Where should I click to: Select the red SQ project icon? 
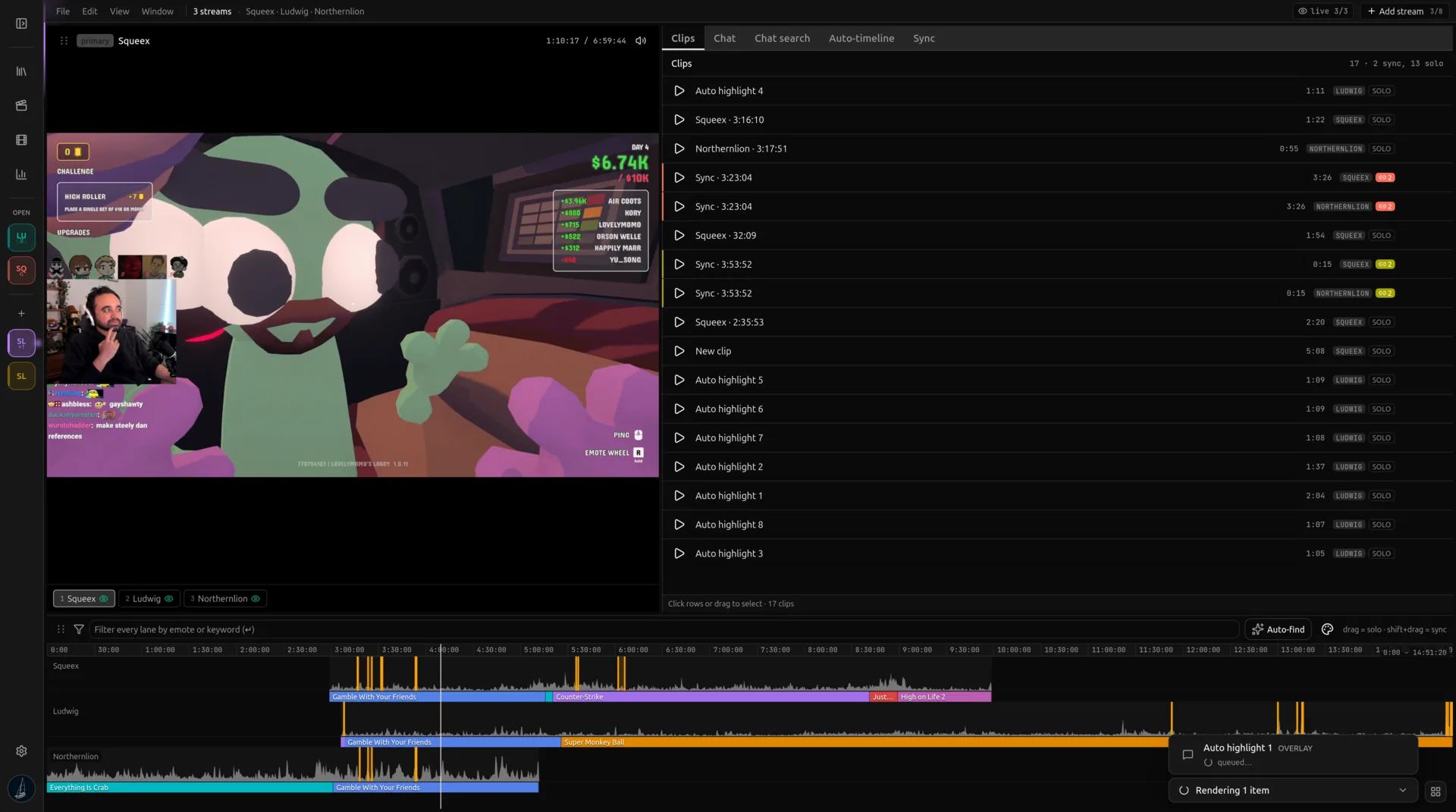pos(21,270)
